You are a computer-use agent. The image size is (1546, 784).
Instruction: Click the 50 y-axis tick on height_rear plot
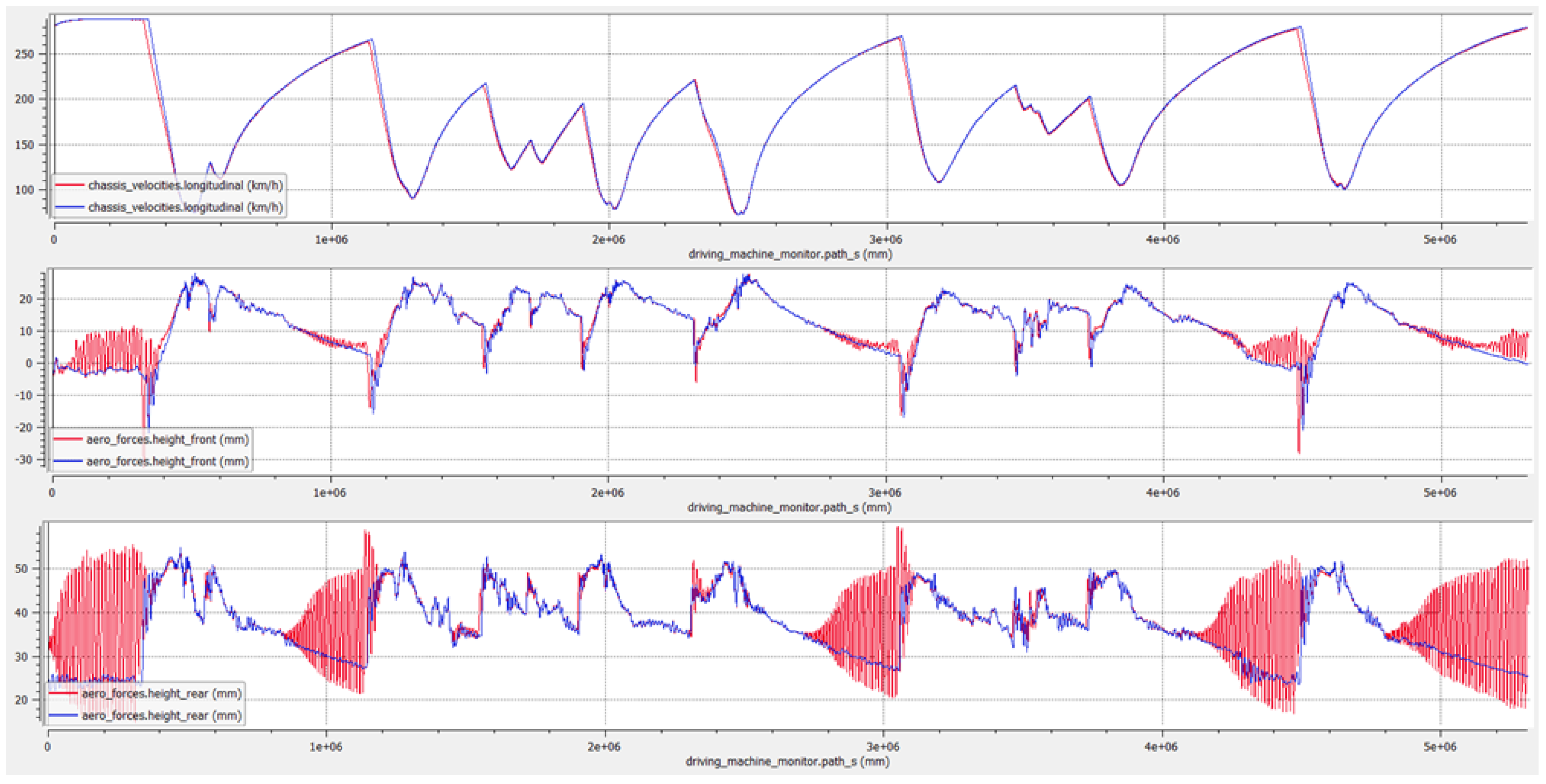point(21,569)
